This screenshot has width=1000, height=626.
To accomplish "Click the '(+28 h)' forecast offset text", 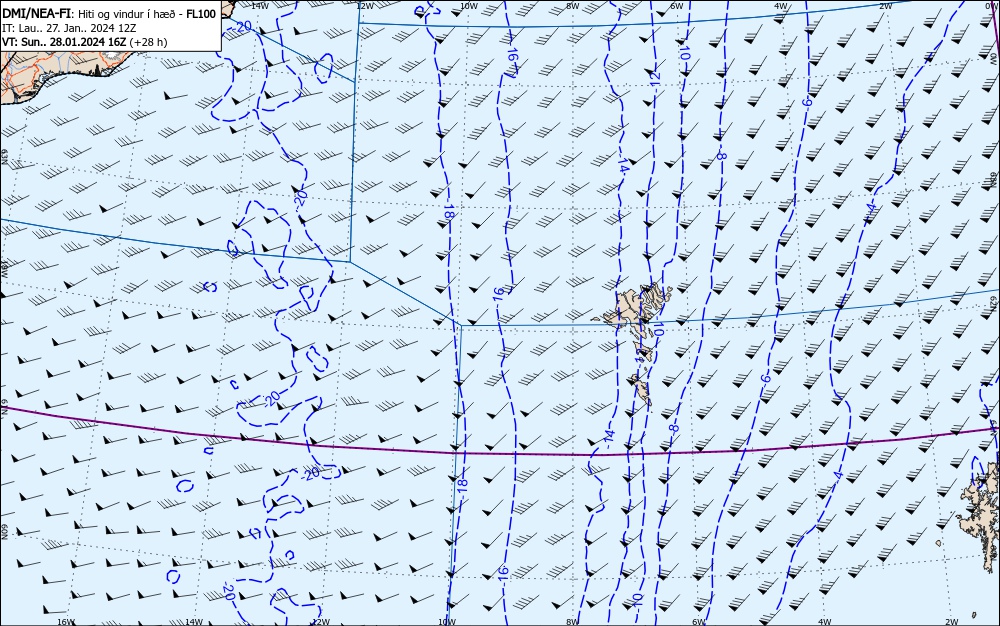I will 148,42.
